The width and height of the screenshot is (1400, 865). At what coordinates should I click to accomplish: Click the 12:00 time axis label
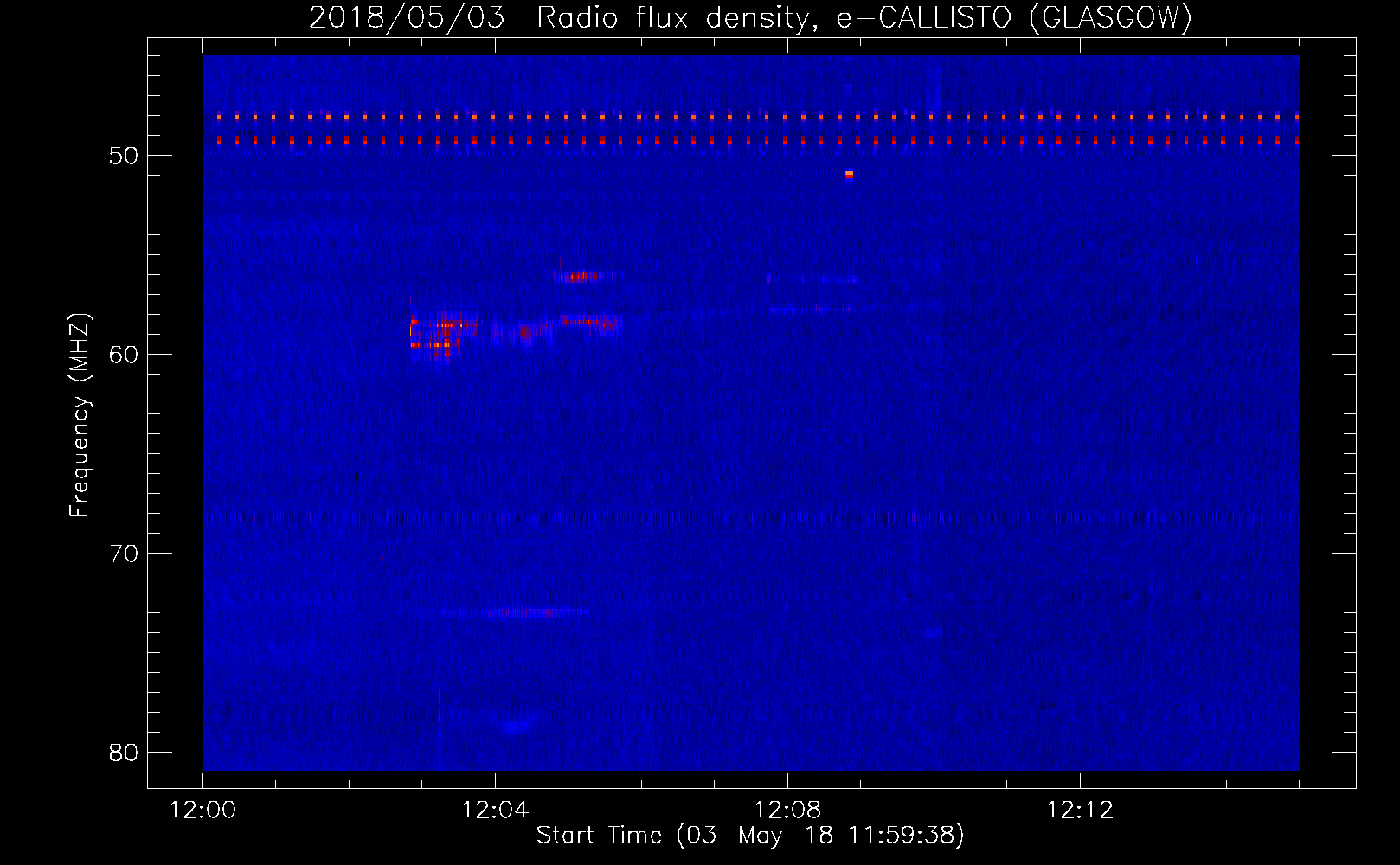pos(203,811)
